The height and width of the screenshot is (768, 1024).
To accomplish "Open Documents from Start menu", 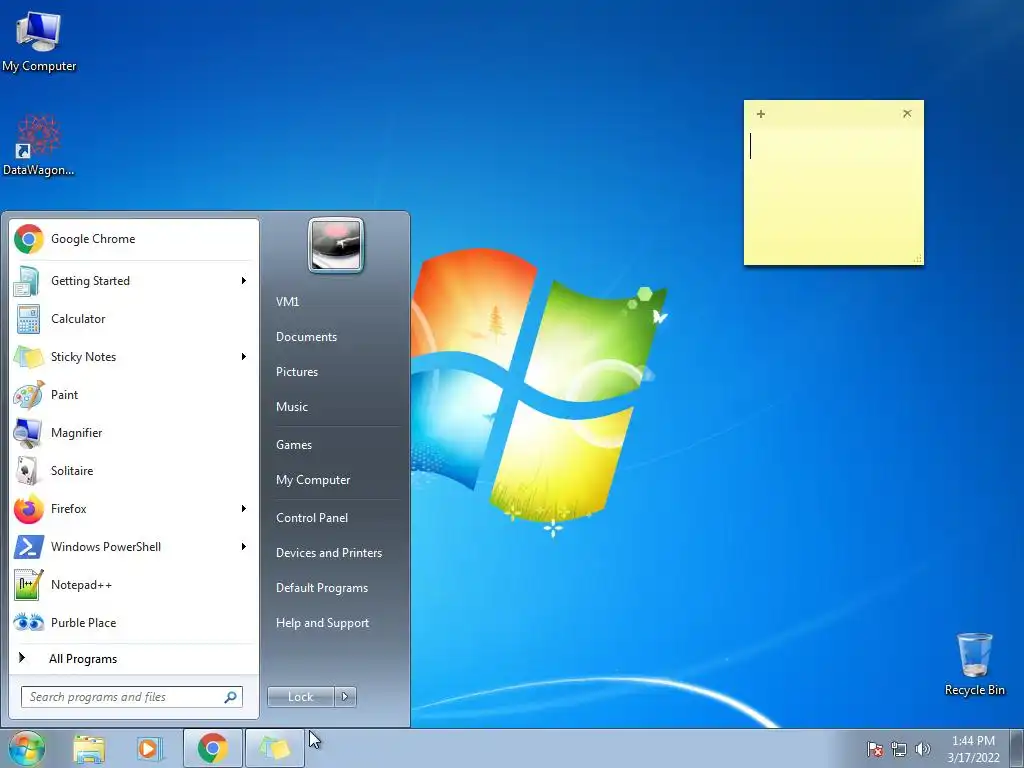I will [x=306, y=337].
